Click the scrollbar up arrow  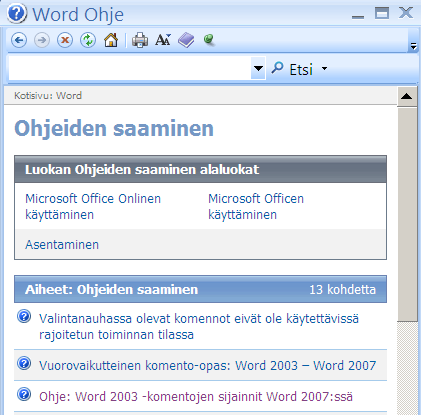[x=407, y=97]
